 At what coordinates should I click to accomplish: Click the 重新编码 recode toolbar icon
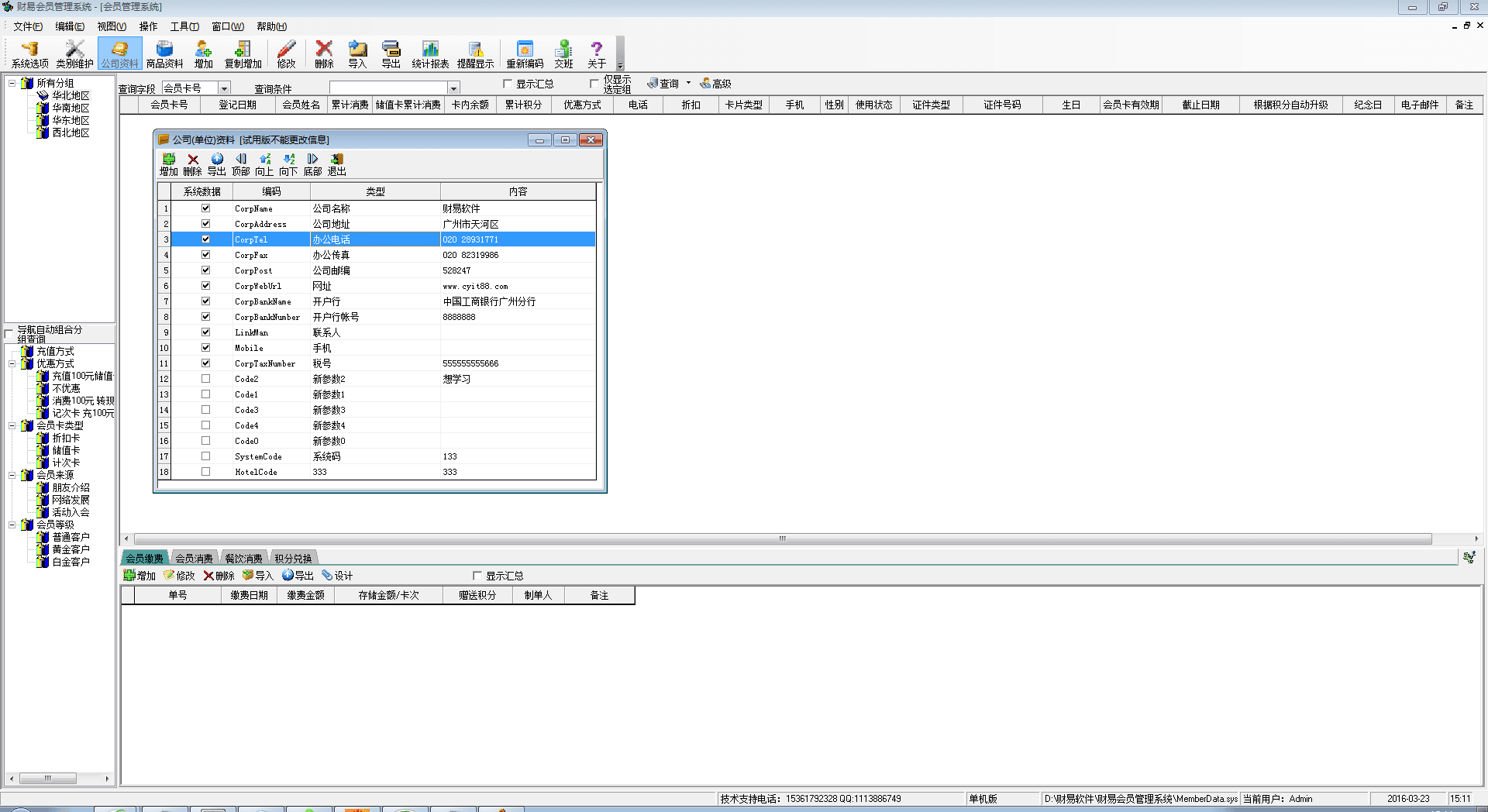pyautogui.click(x=525, y=54)
